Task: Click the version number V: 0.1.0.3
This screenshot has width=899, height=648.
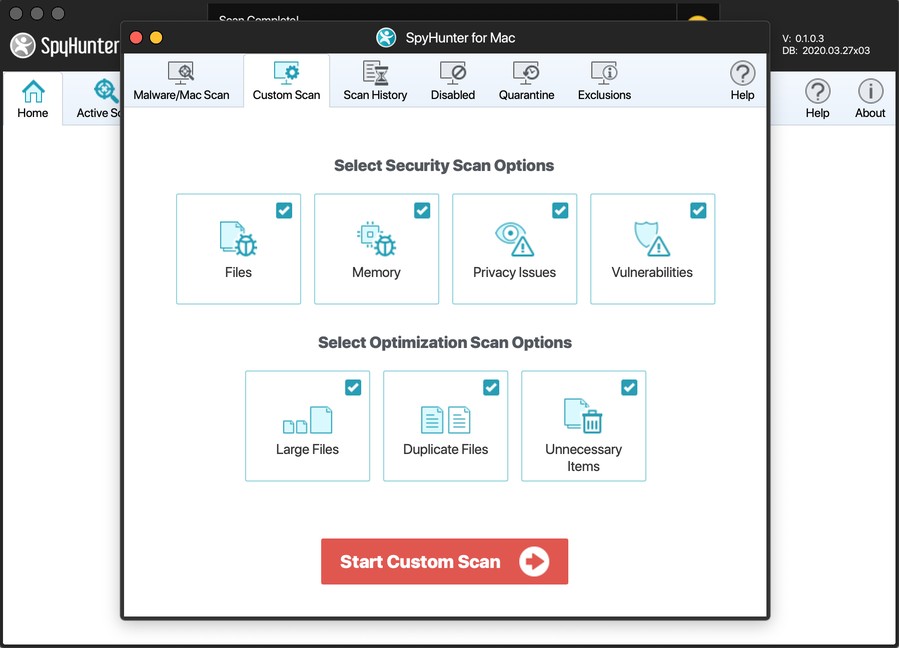Action: pyautogui.click(x=803, y=38)
